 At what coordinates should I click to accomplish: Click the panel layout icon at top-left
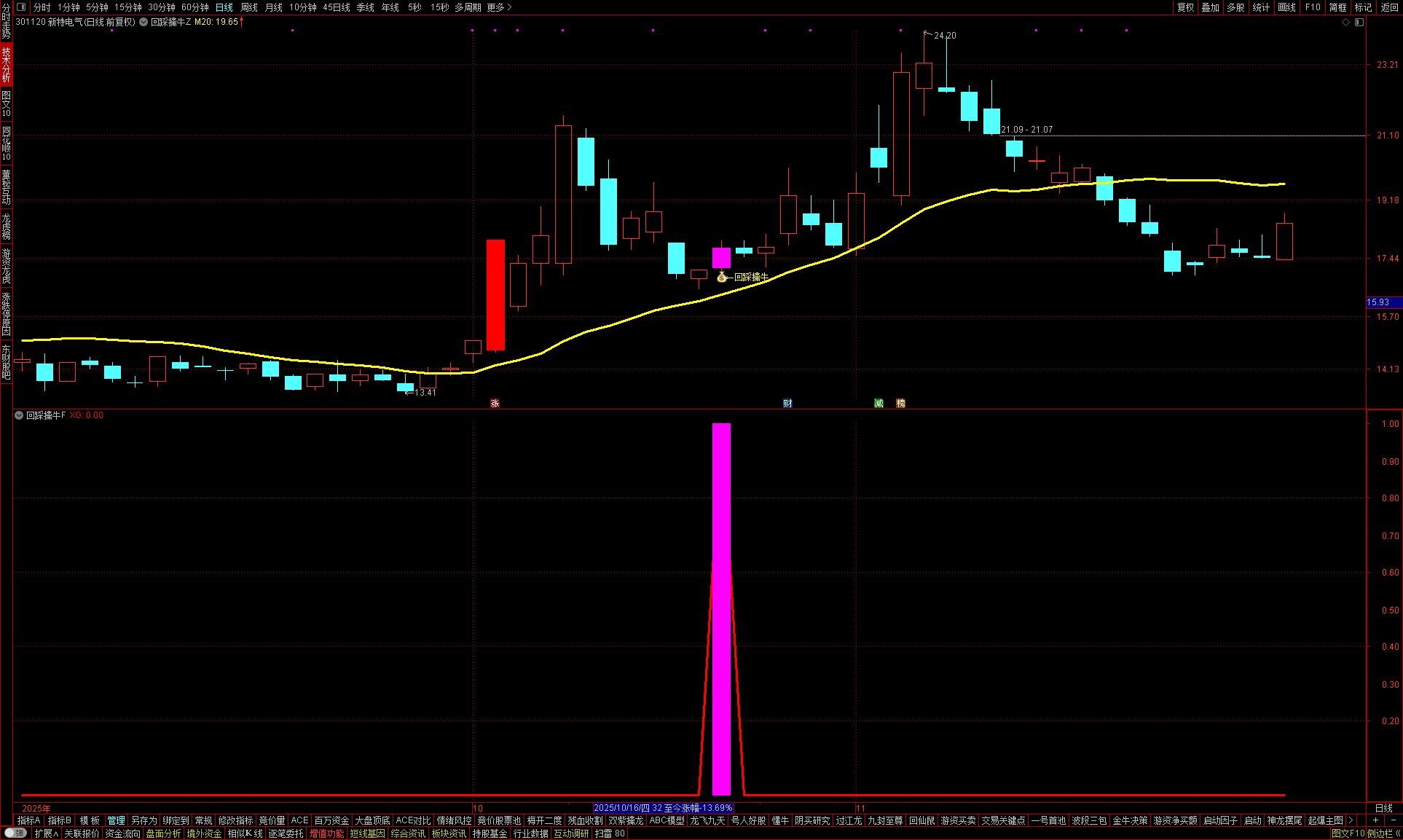(21, 7)
